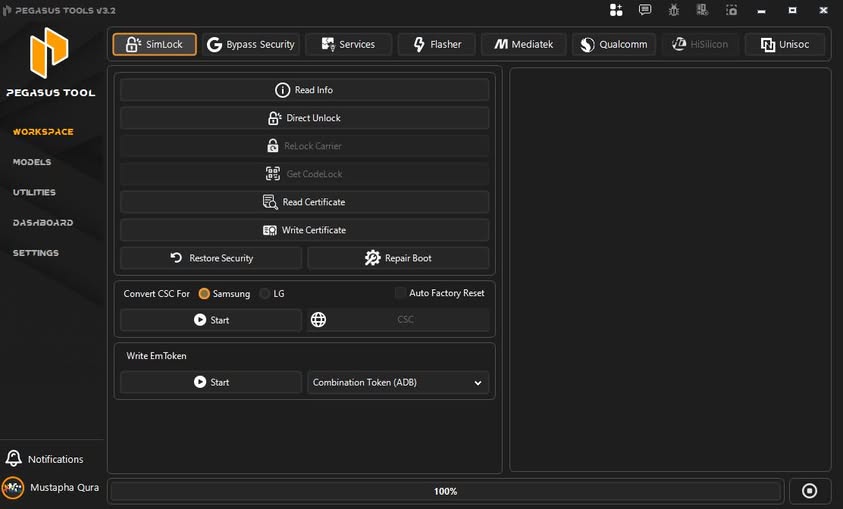Select the Samsung radio button
Screen dimensions: 843x509
[204, 294]
